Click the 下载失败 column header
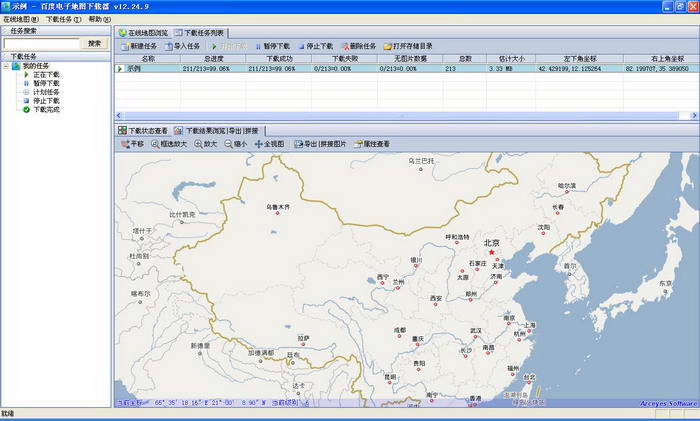This screenshot has height=421, width=700. point(345,58)
